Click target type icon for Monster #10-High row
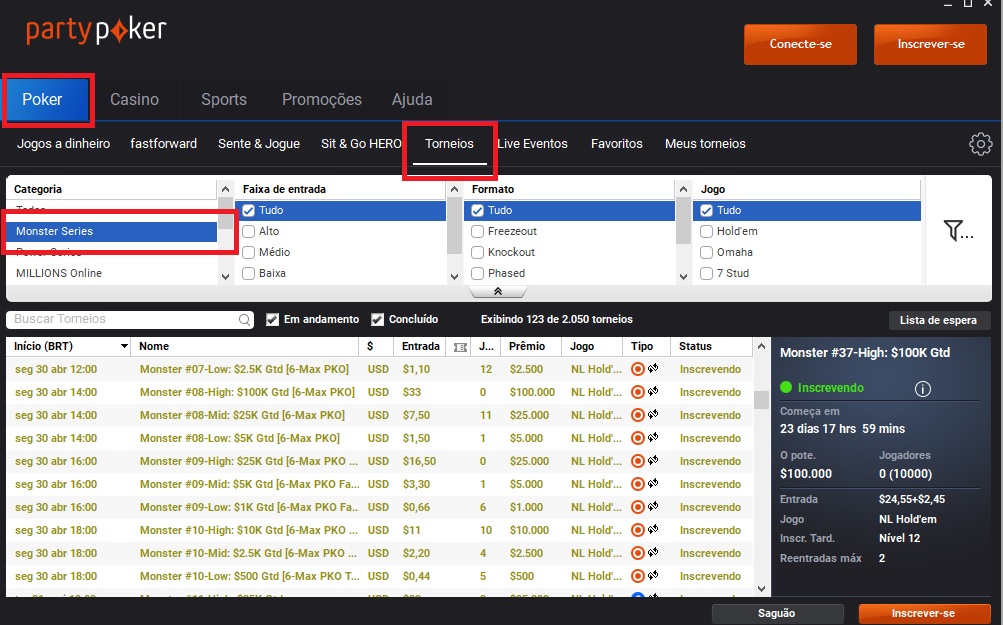 pyautogui.click(x=637, y=530)
